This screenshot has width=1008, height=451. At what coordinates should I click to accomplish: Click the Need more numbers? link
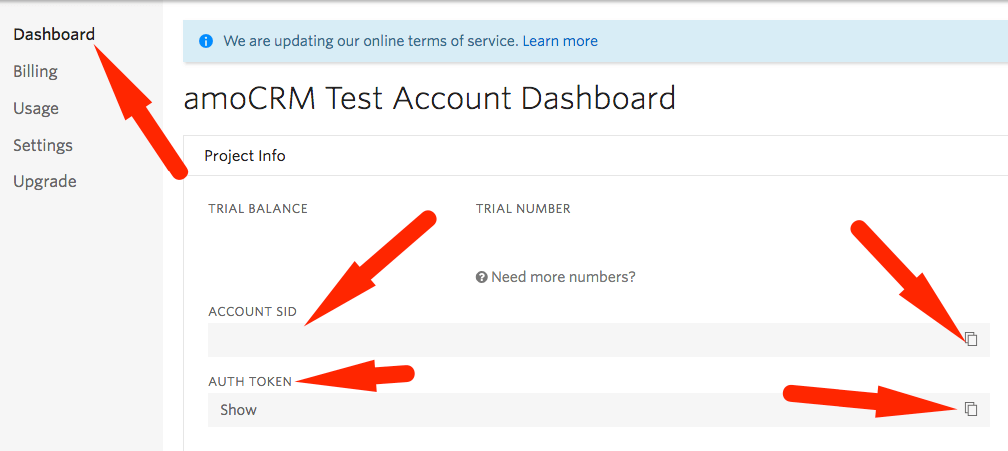click(x=563, y=278)
